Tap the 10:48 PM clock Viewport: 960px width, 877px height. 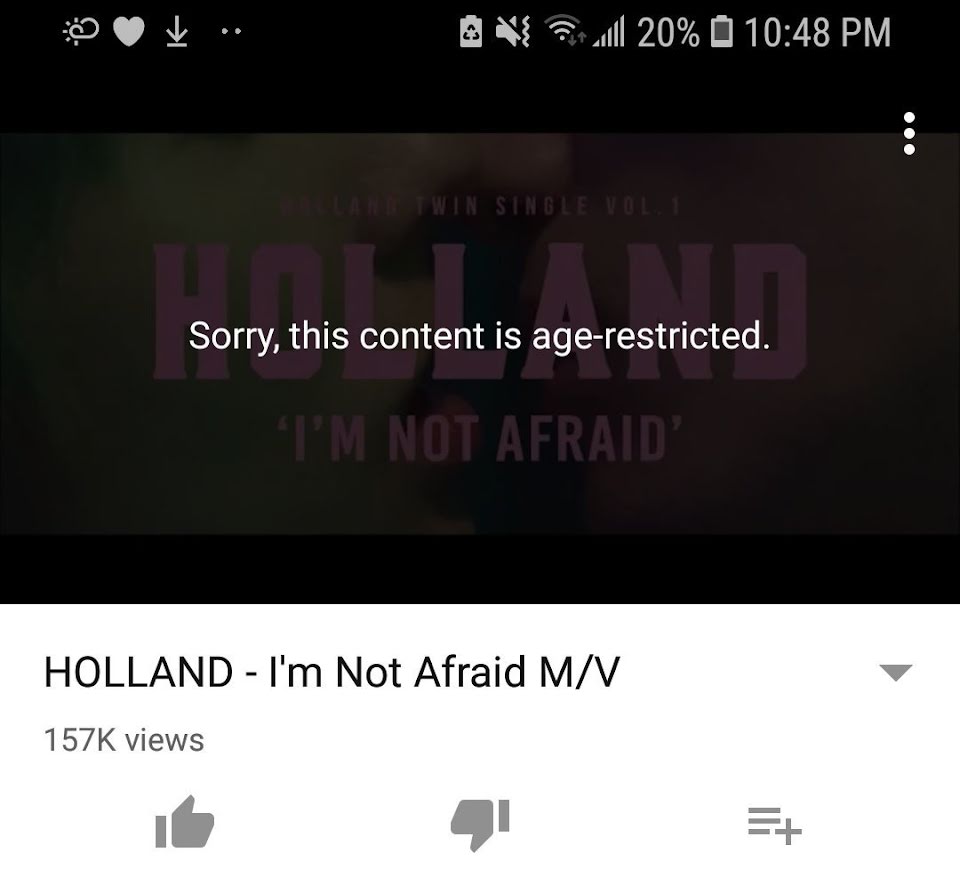[817, 32]
